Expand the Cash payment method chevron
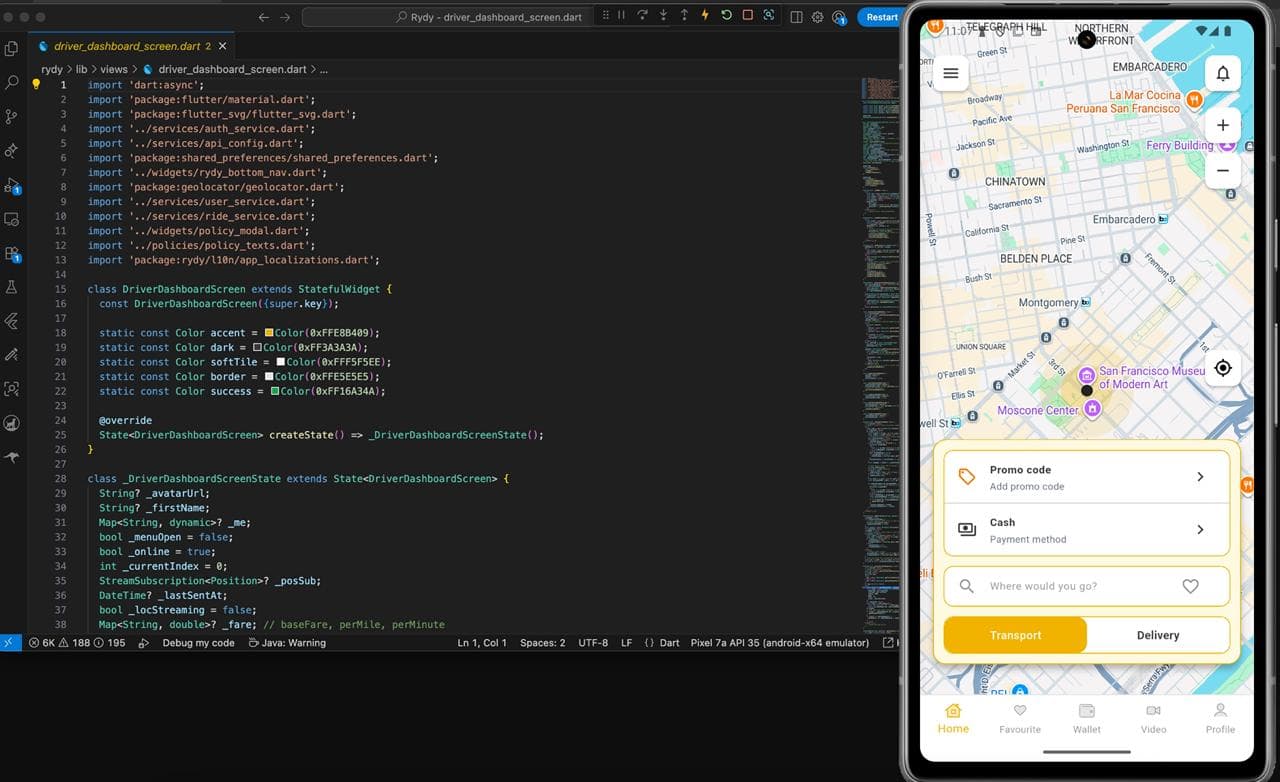Screen dimensions: 1280x782 pyautogui.click(x=1200, y=530)
